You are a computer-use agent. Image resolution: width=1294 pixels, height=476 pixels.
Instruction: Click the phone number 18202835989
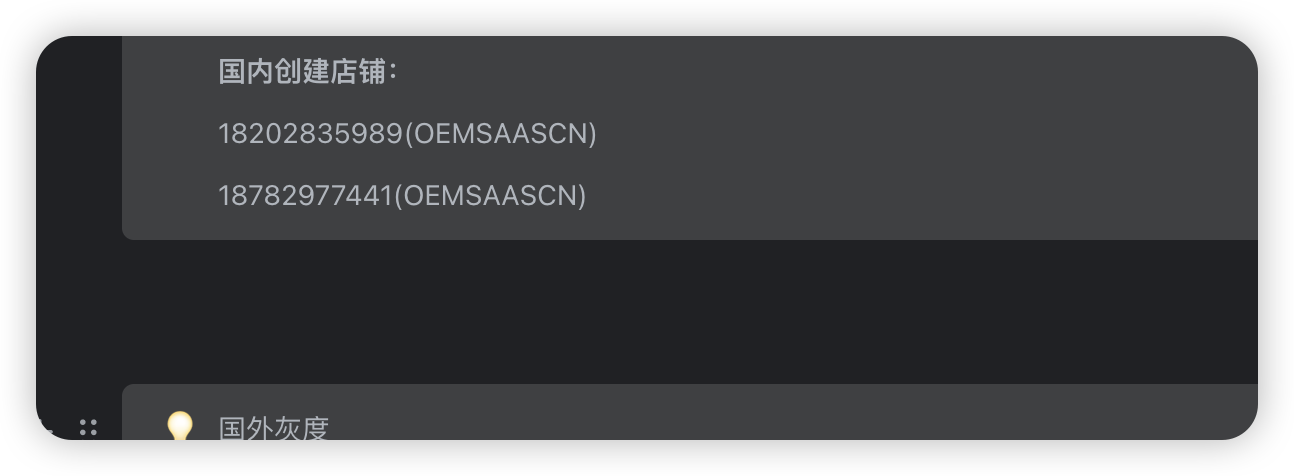[x=310, y=133]
